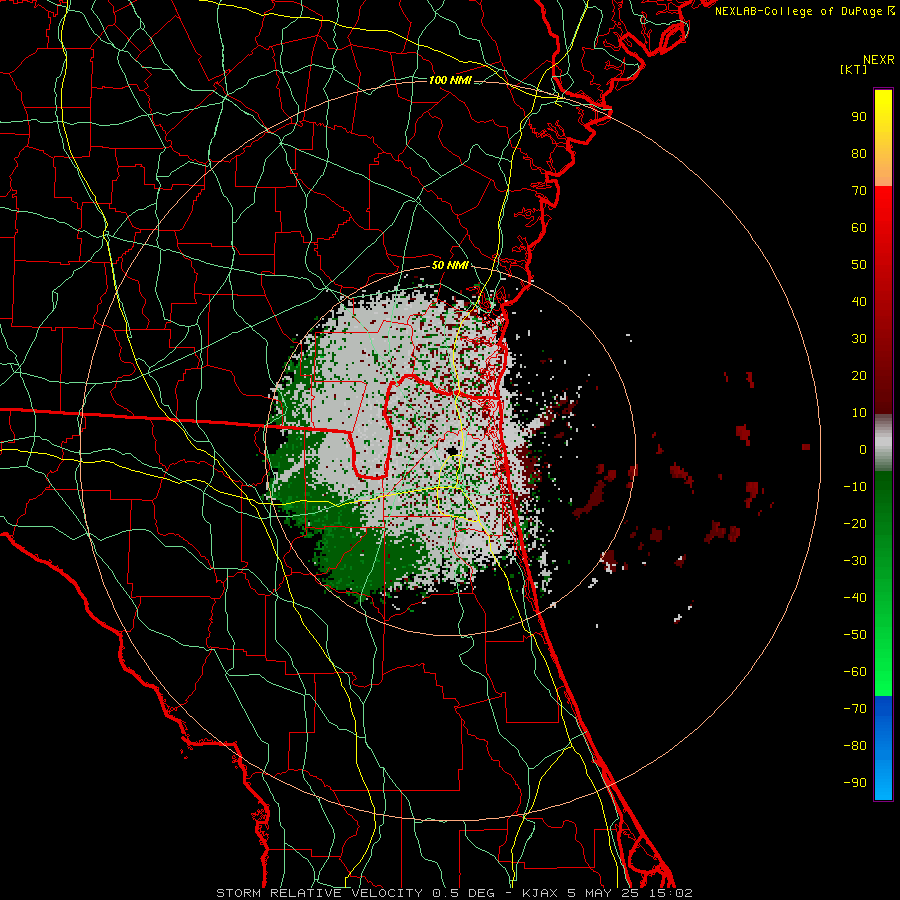Click the STORM RELATIVE VELOCITY caption text

(x=320, y=893)
